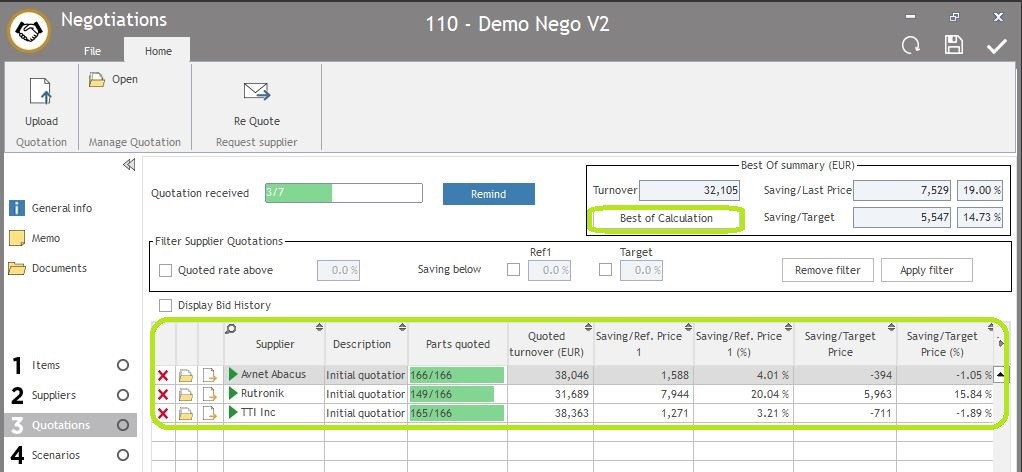Click the Re Quote envelope icon

256,93
